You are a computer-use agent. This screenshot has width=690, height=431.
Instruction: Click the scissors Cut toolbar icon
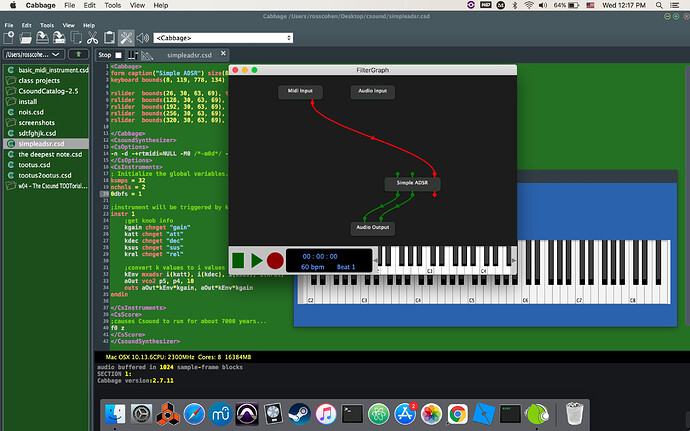point(92,38)
